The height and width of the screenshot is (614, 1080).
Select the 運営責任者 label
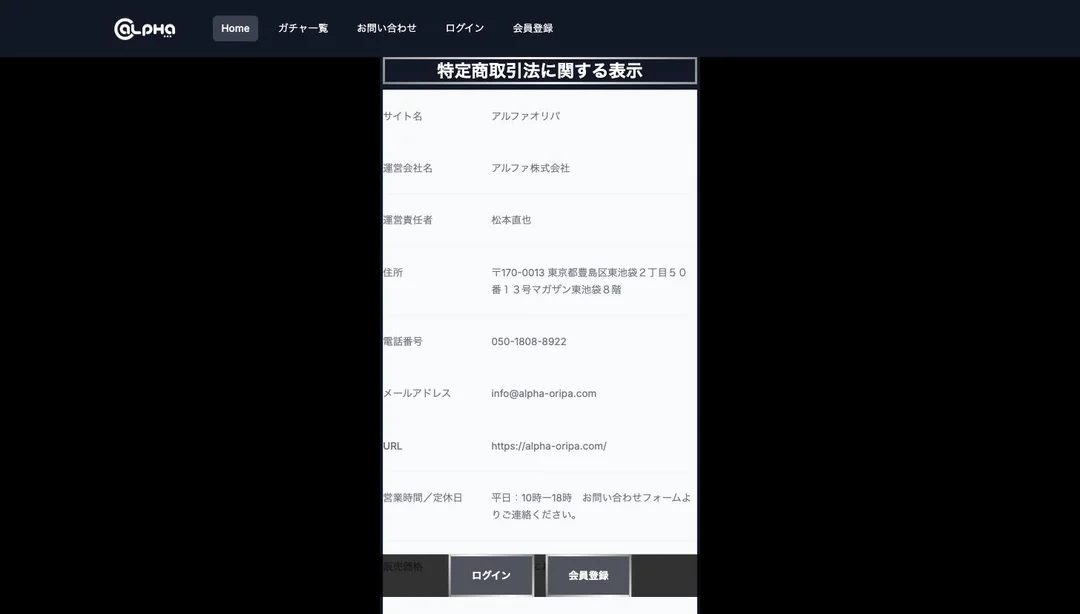[408, 220]
